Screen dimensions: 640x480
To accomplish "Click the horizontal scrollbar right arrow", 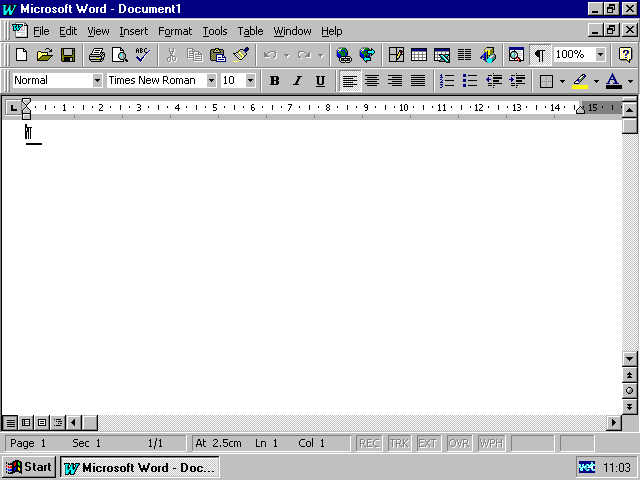I will (615, 423).
